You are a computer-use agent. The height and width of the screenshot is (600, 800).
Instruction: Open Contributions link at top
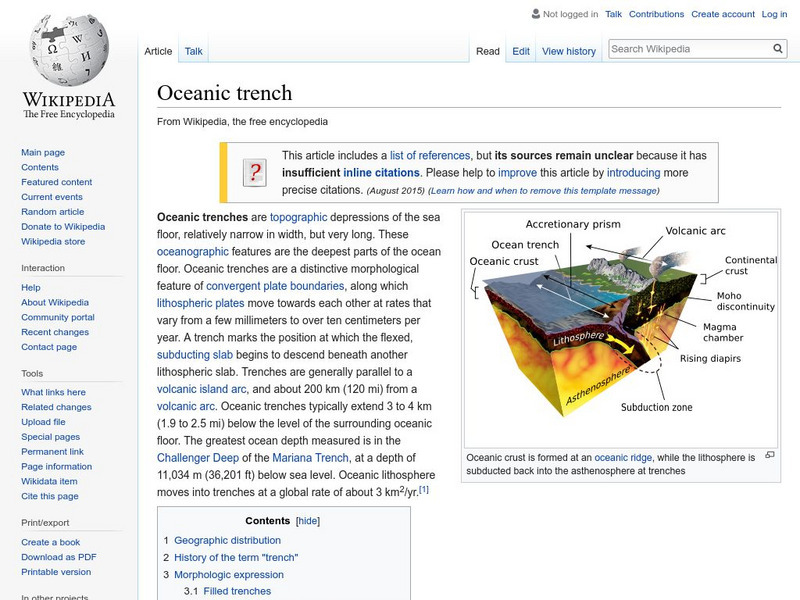[656, 14]
